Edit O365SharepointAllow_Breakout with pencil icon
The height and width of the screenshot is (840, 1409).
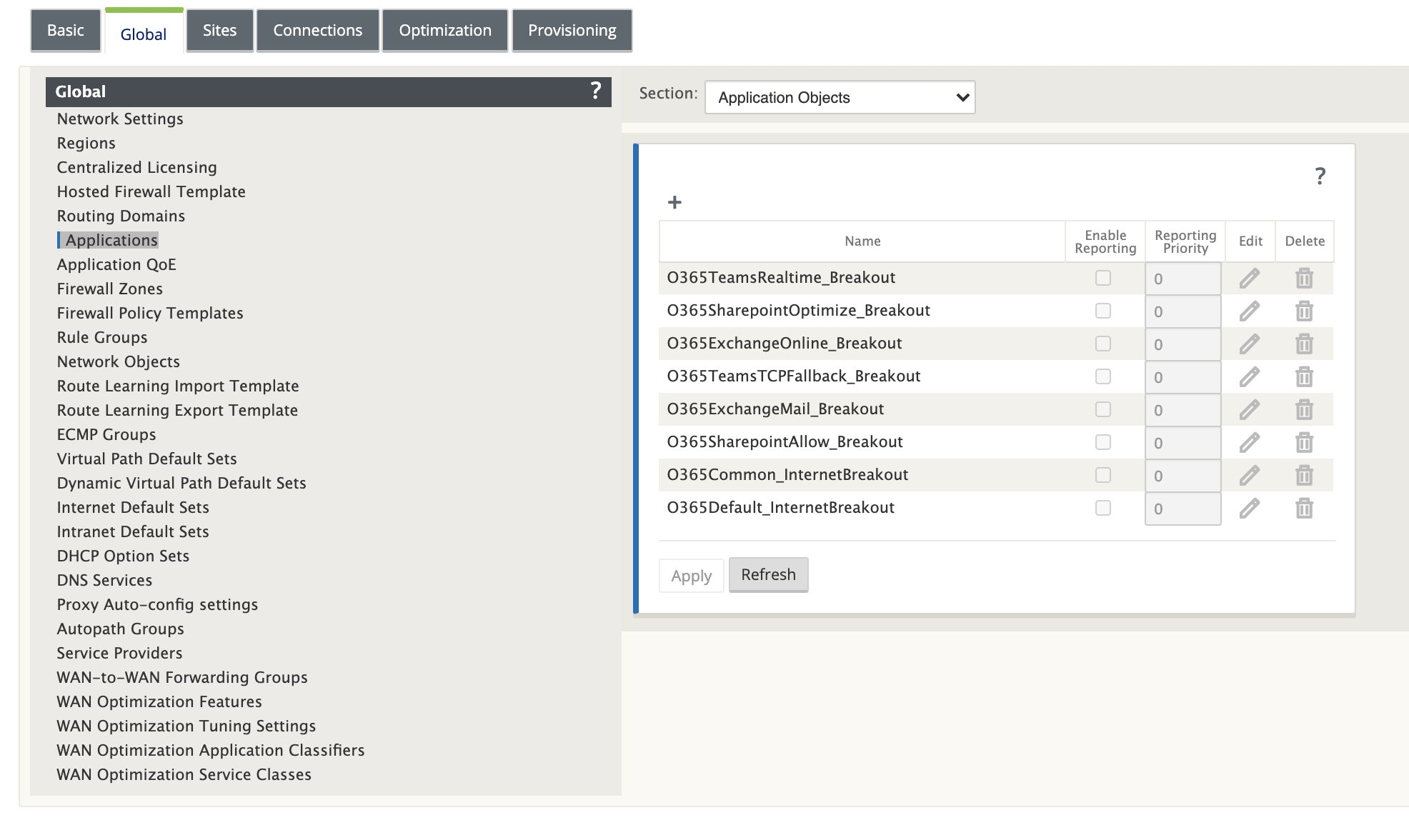tap(1249, 442)
